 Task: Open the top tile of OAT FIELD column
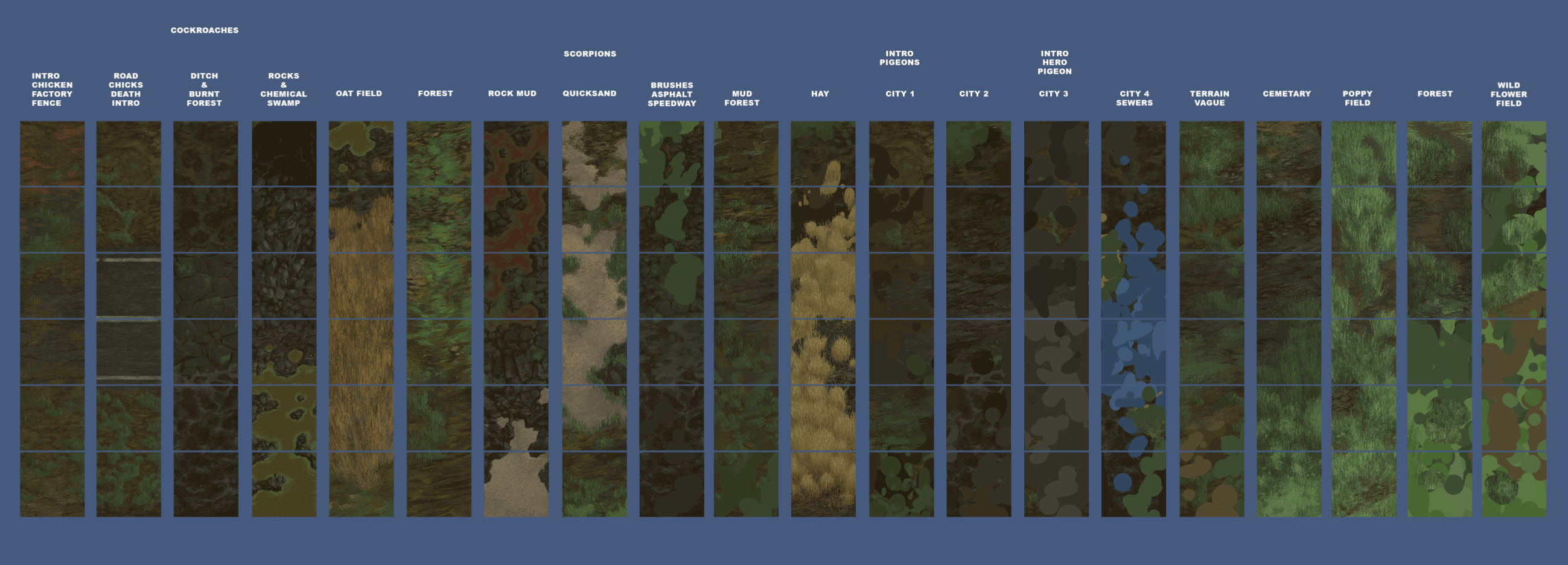coord(362,153)
